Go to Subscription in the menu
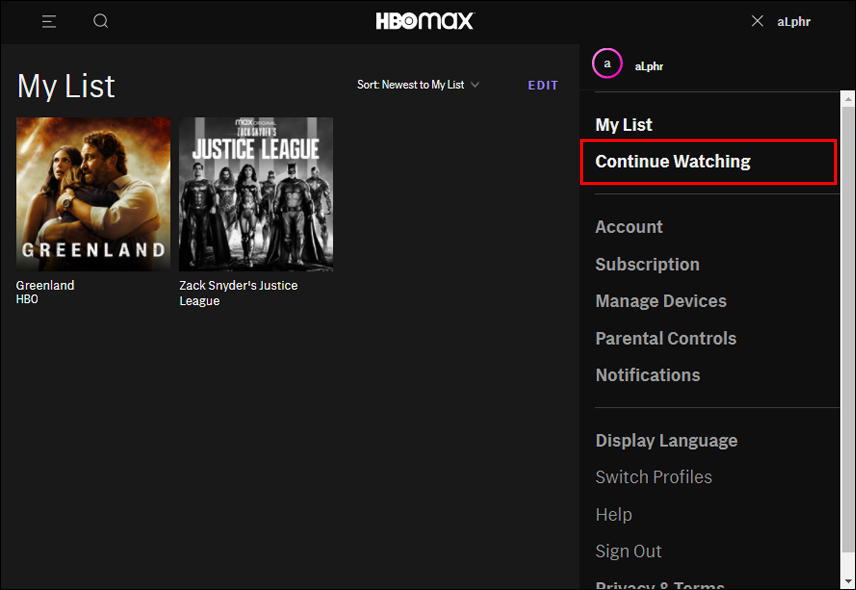Image resolution: width=856 pixels, height=590 pixels. pos(647,264)
